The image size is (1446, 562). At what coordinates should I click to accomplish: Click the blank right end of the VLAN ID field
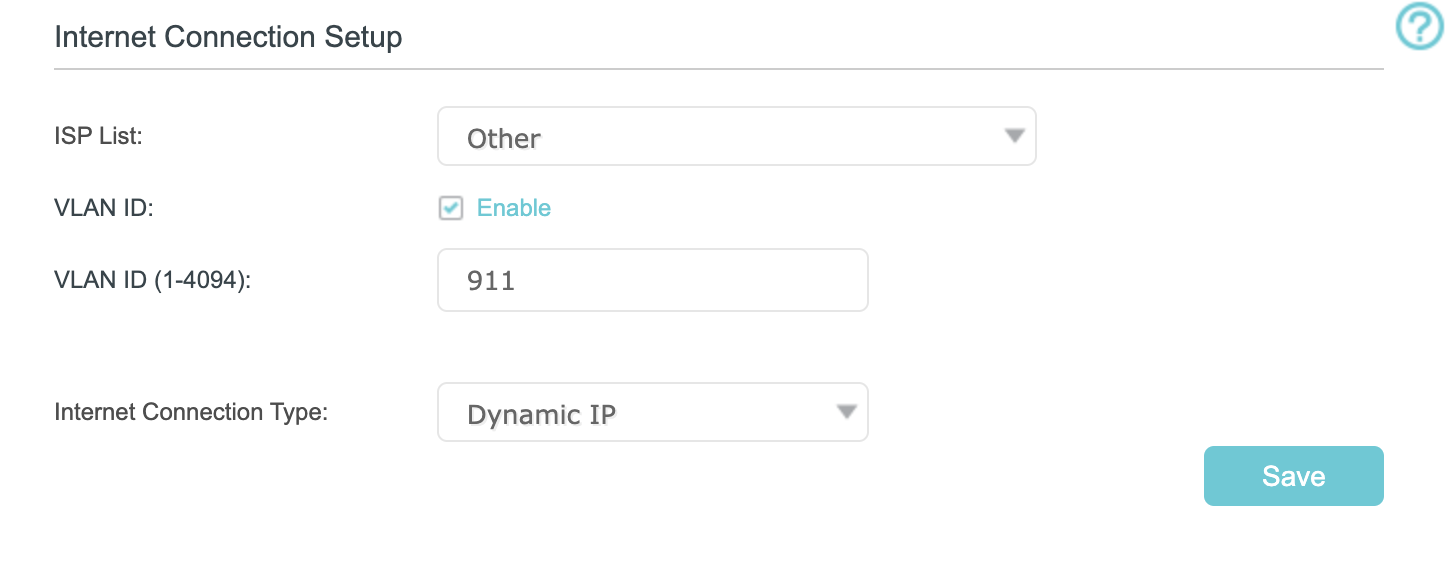tap(820, 280)
